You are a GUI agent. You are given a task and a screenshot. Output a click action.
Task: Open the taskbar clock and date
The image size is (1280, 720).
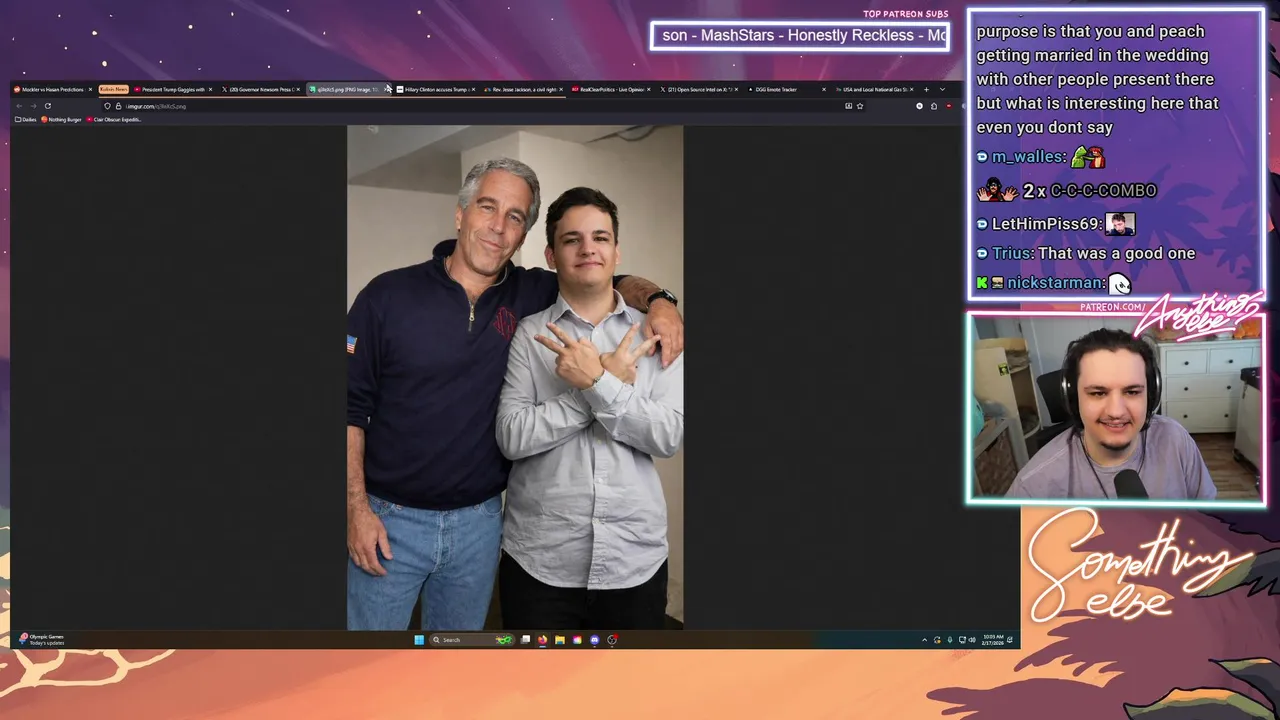[993, 640]
